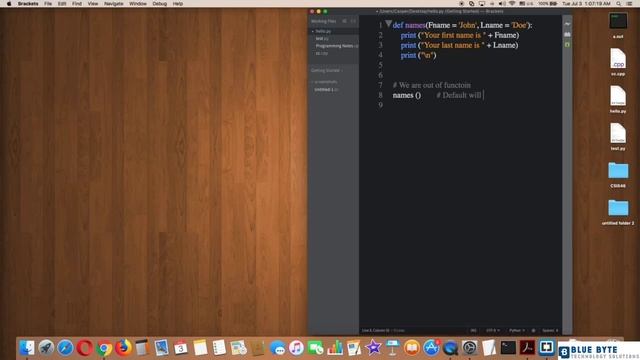Select test.py in Working Files
640x360 pixels.
pyautogui.click(x=322, y=38)
